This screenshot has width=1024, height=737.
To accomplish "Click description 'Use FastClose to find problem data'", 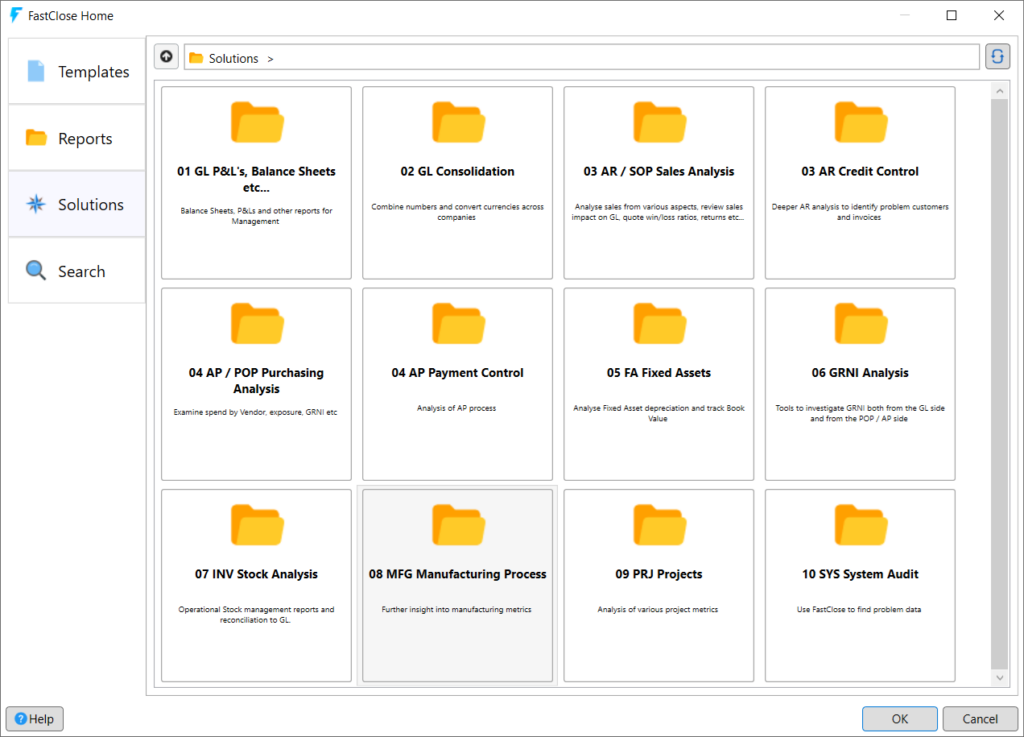I will (859, 610).
